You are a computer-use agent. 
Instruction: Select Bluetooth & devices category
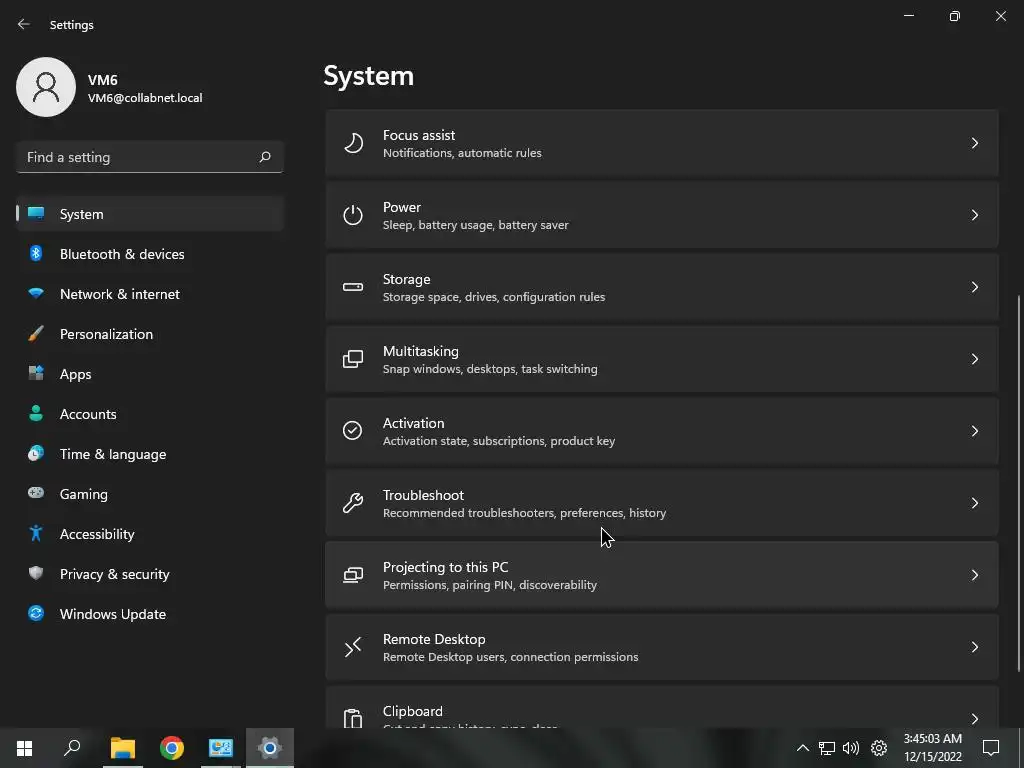pos(150,253)
